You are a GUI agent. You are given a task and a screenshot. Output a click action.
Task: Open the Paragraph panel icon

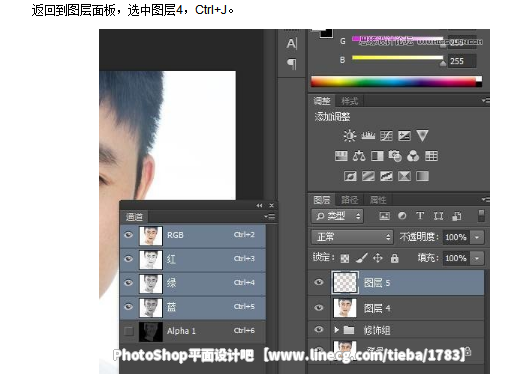click(292, 63)
